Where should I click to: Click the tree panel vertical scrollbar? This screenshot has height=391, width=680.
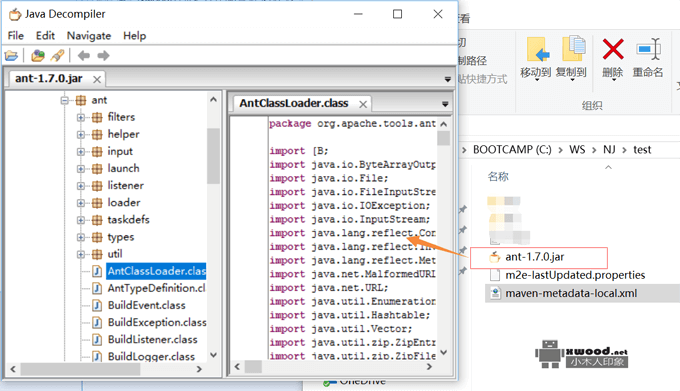(x=213, y=156)
